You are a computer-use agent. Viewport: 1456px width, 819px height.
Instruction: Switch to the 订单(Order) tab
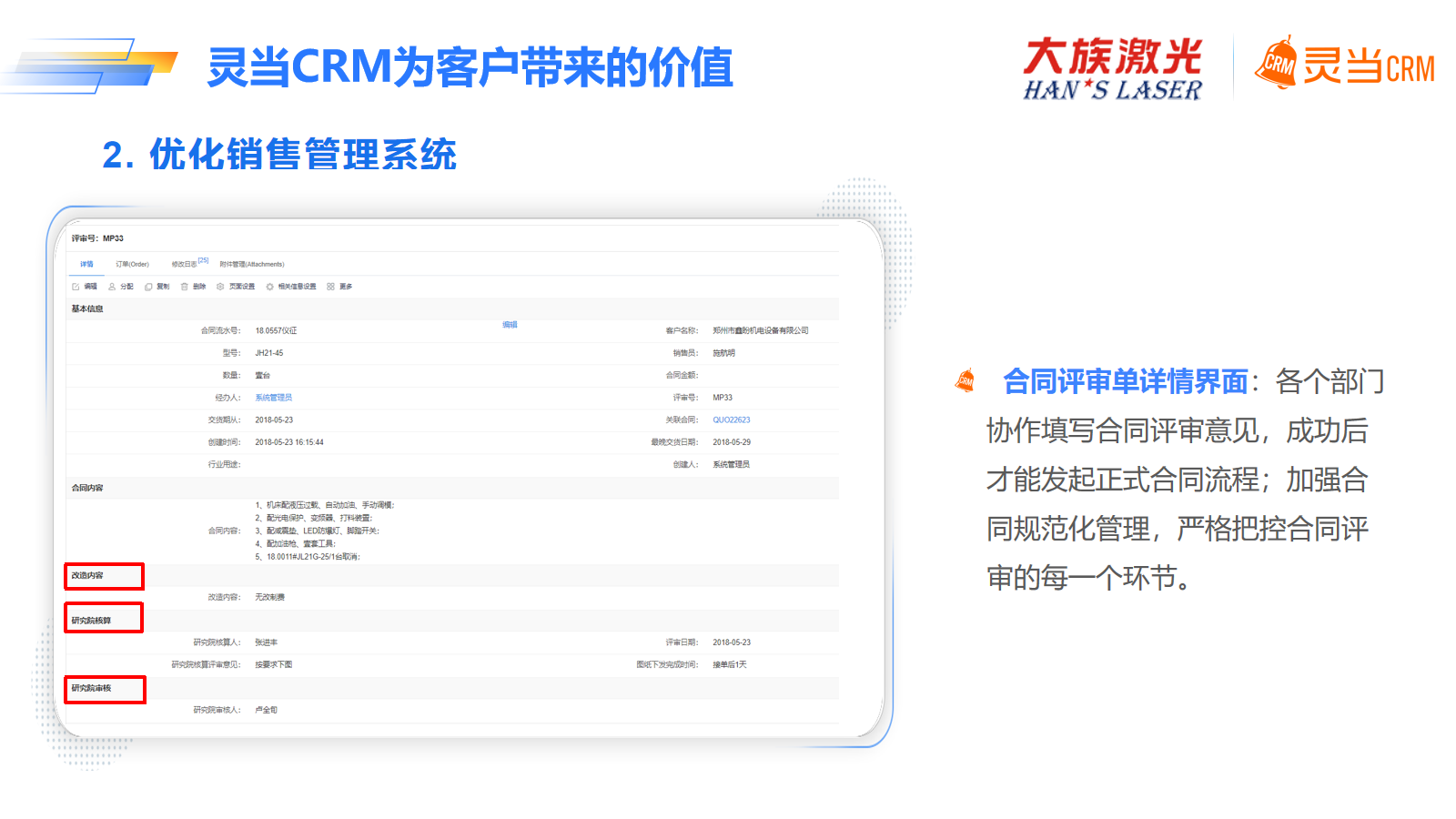click(132, 265)
